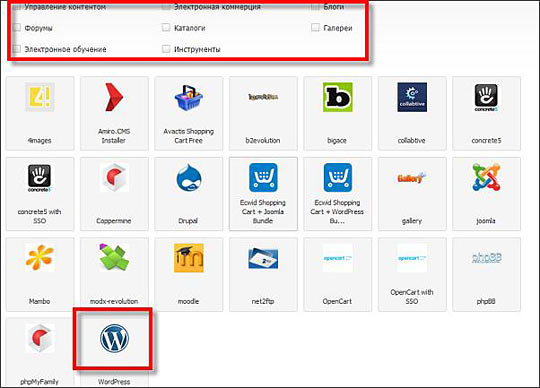This screenshot has height=388, width=540.
Task: Open the collabtive gear icon
Action: 412,97
